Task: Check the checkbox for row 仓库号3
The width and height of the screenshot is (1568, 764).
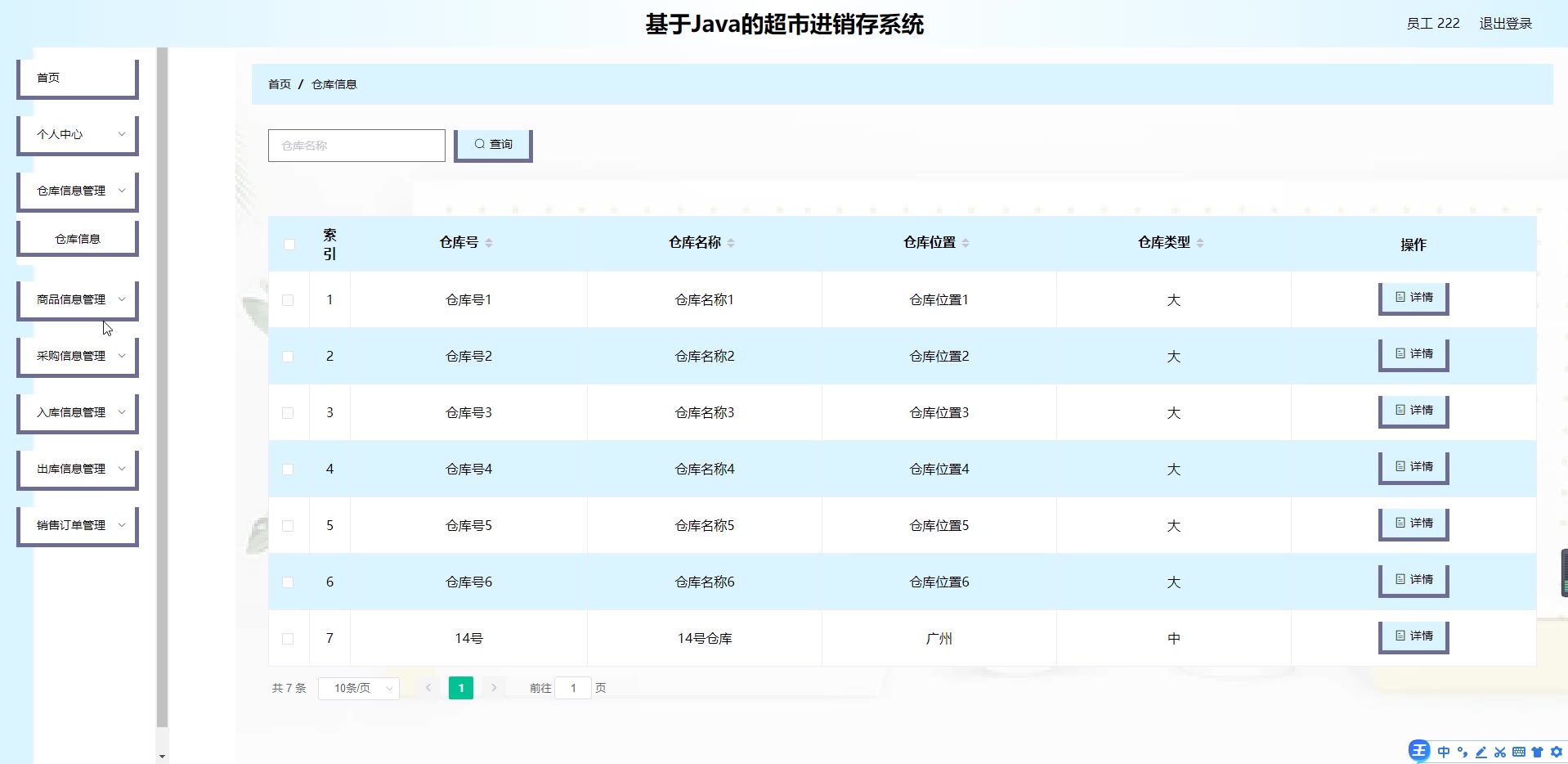Action: [x=288, y=413]
